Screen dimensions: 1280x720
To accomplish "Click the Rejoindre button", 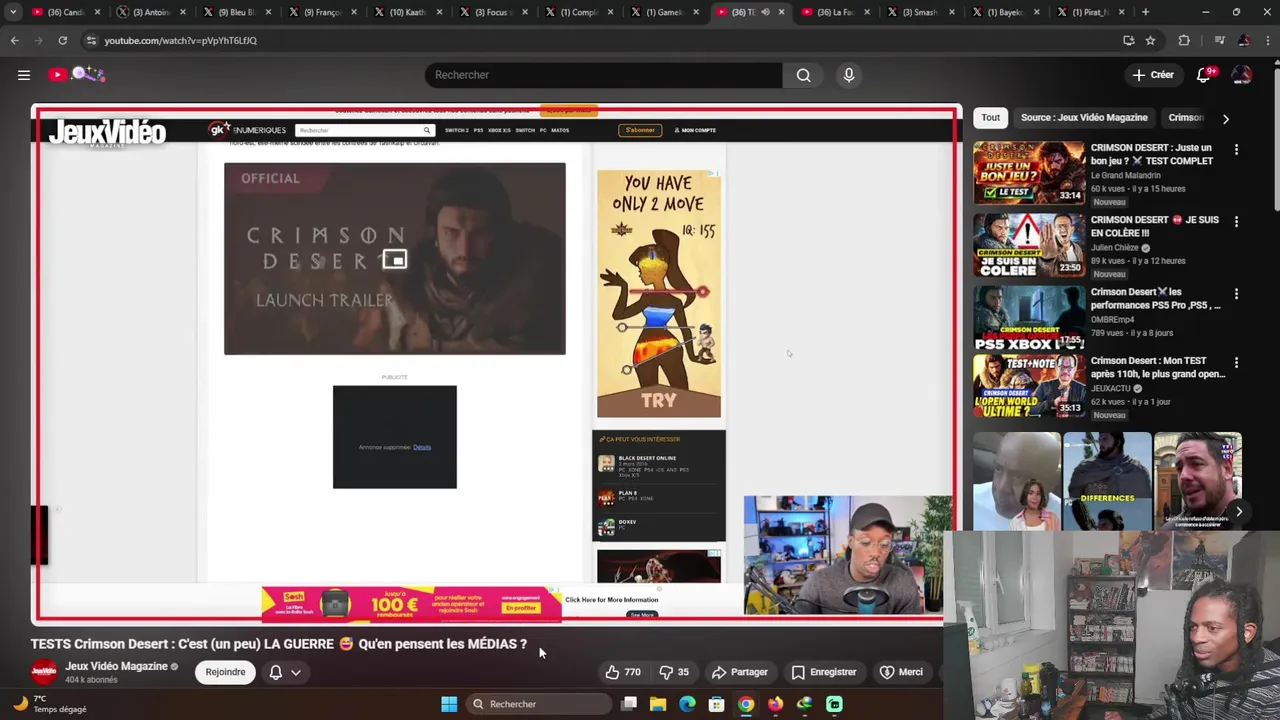I will point(225,672).
